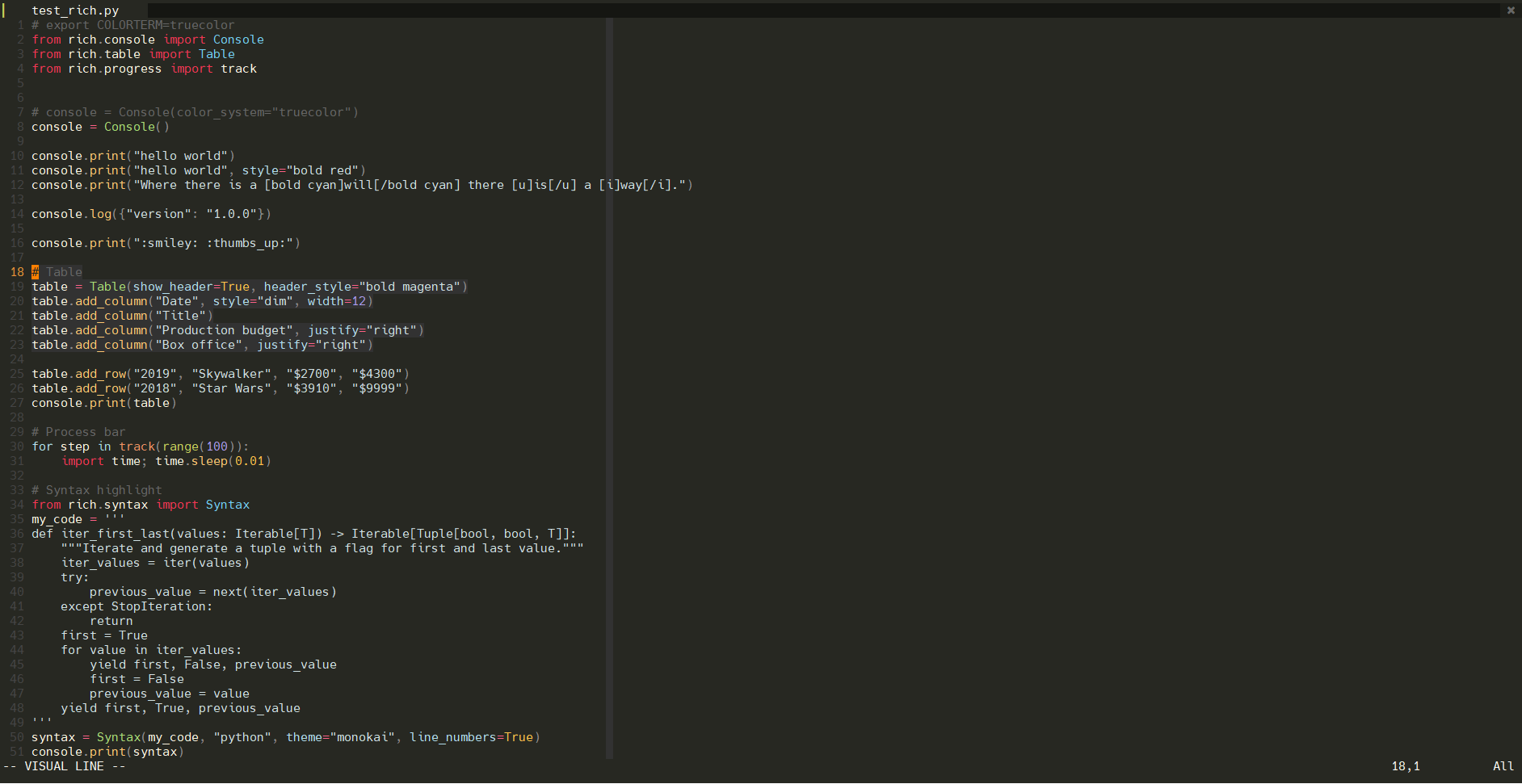Click the add_column("Title") line

click(x=122, y=316)
